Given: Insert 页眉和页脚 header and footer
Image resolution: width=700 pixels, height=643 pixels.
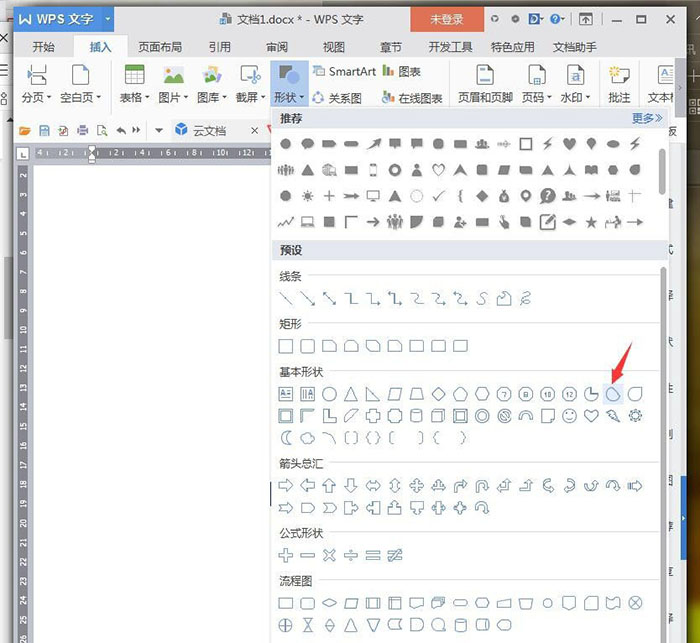Looking at the screenshot, I should [485, 84].
